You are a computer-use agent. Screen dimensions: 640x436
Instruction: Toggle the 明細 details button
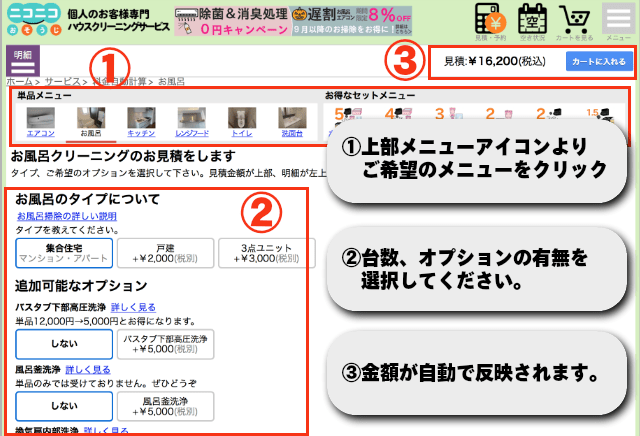pos(23,58)
